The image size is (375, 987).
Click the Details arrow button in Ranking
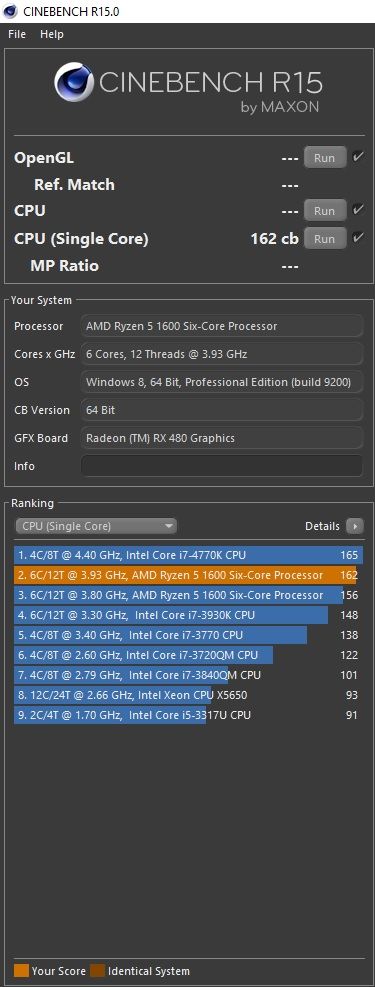tap(355, 526)
